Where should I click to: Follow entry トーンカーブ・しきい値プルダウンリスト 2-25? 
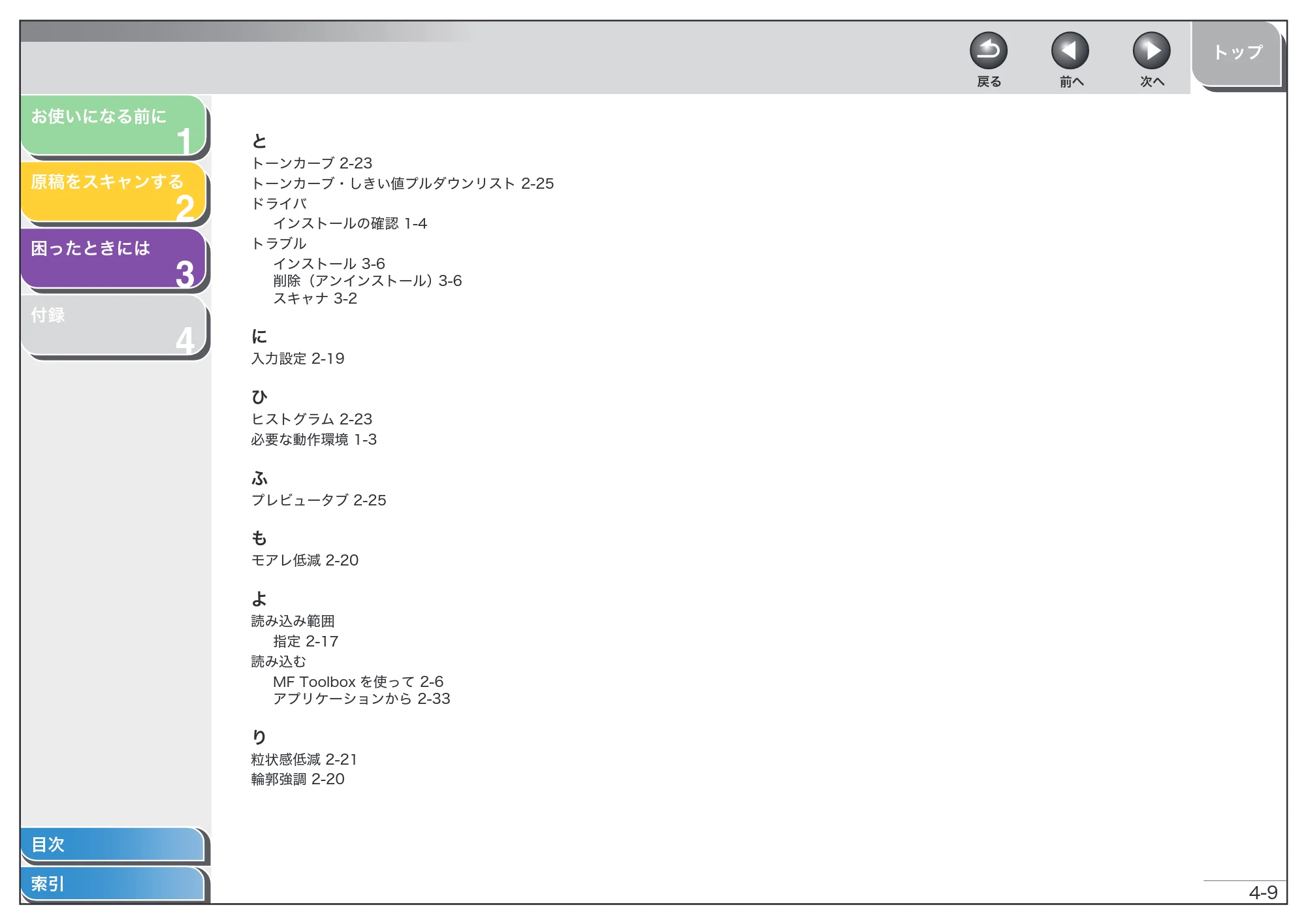coord(402,183)
